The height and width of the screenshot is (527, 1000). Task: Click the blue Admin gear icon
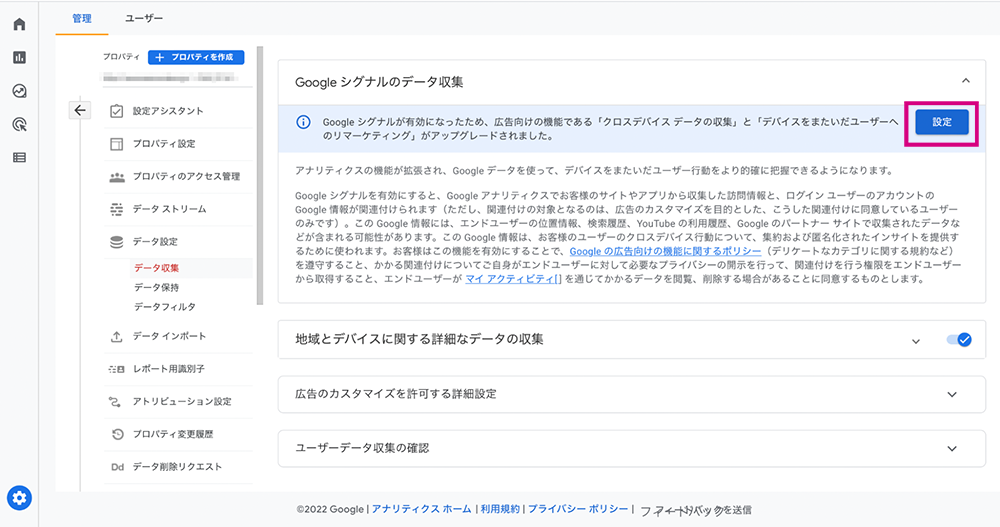19,498
